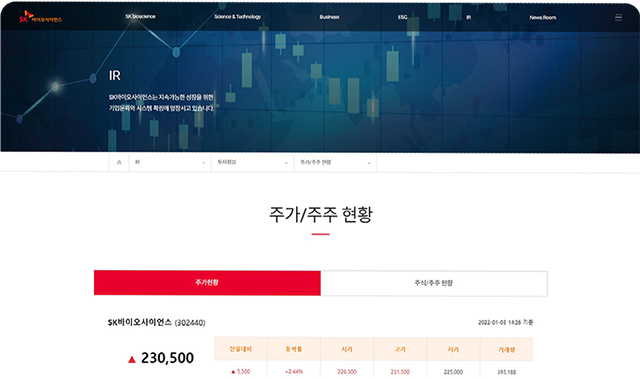Viewport: 640px width, 379px height.
Task: Click the 230,500 stock price value
Action: tap(167, 358)
